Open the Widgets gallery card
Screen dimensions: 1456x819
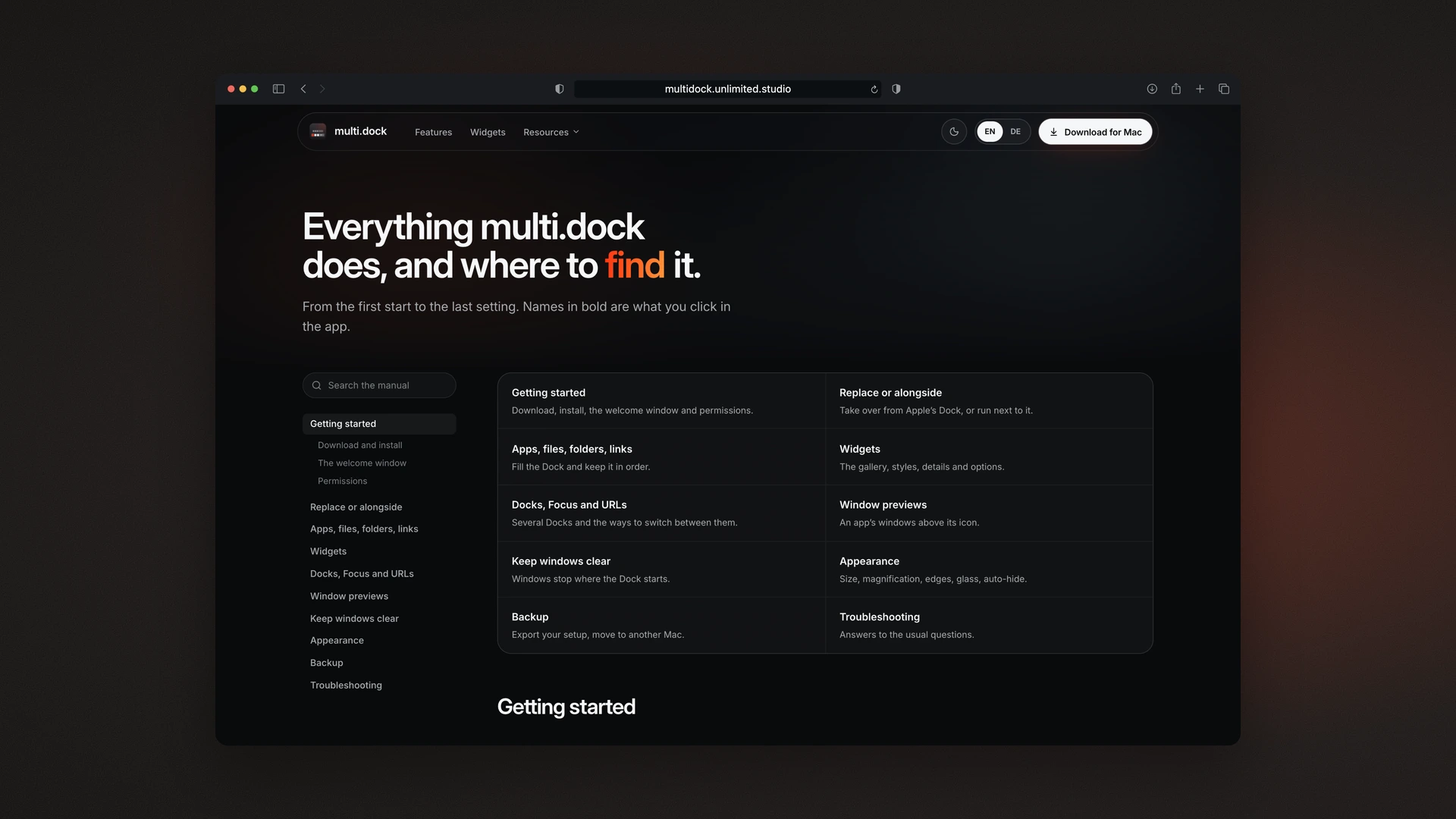[989, 457]
